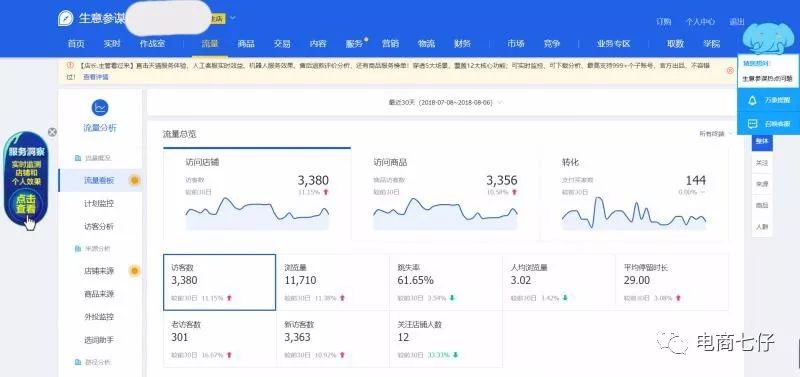Screen dimensions: 800x377
Task: Select the 浏览量 11,710 metric tile
Action: click(x=333, y=282)
